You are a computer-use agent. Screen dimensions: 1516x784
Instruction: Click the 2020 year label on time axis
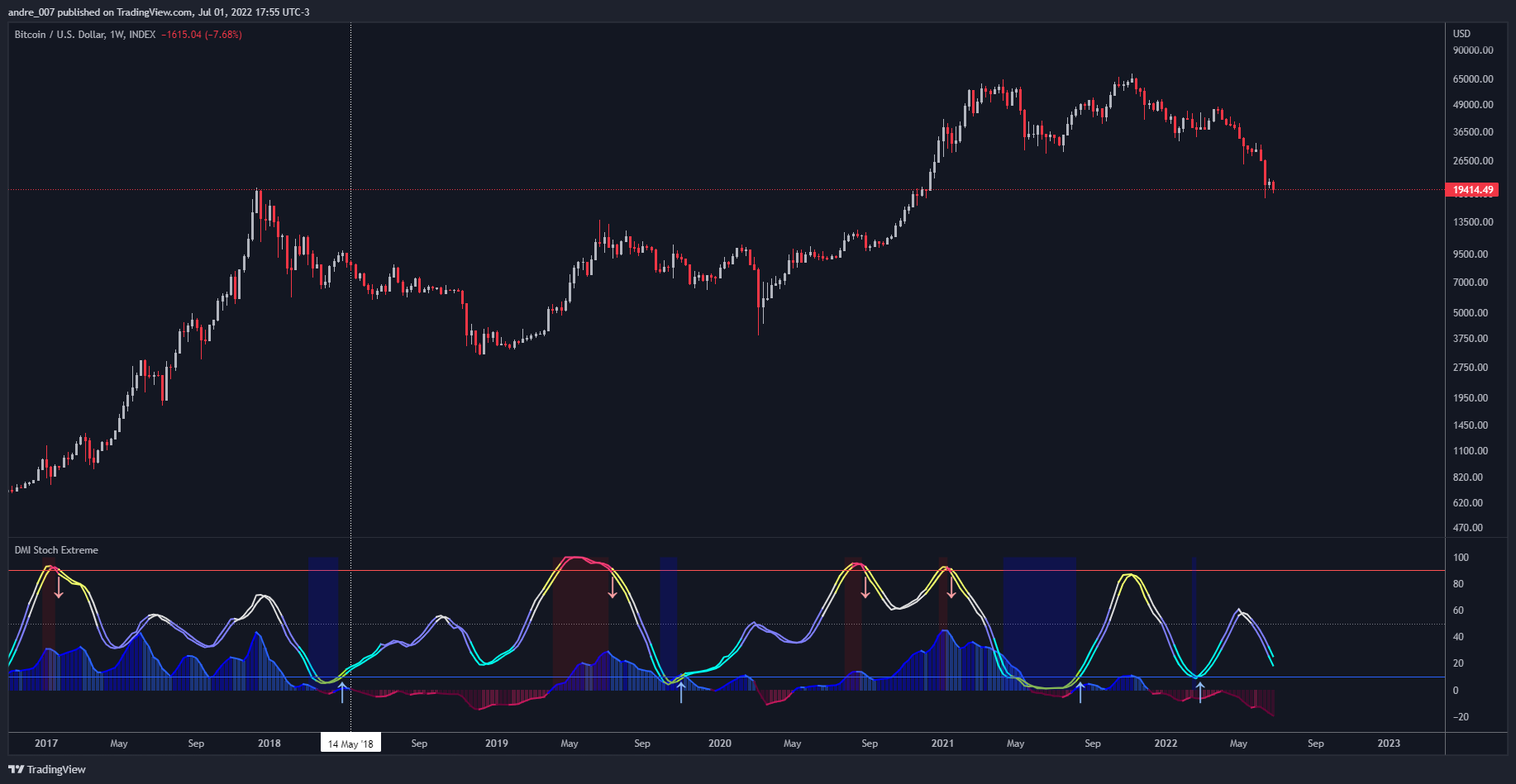click(x=720, y=744)
